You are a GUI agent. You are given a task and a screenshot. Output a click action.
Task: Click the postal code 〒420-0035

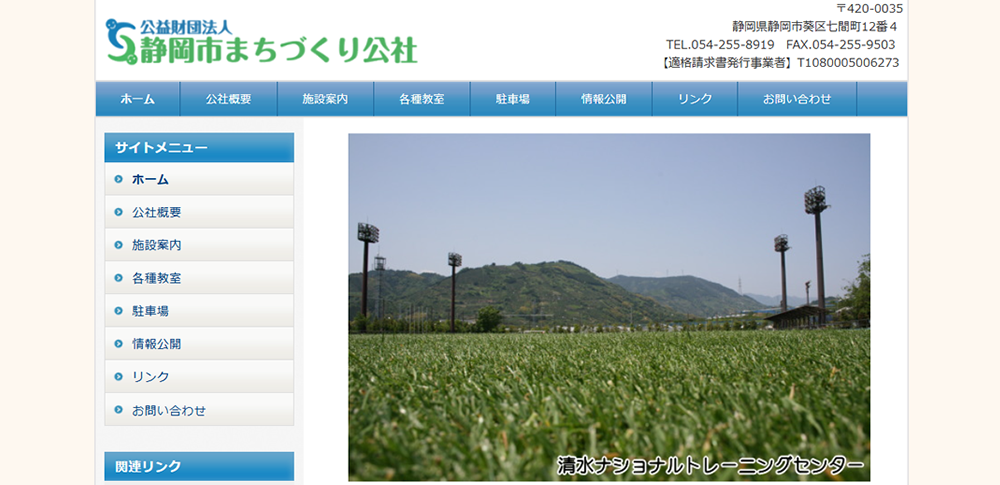point(869,9)
